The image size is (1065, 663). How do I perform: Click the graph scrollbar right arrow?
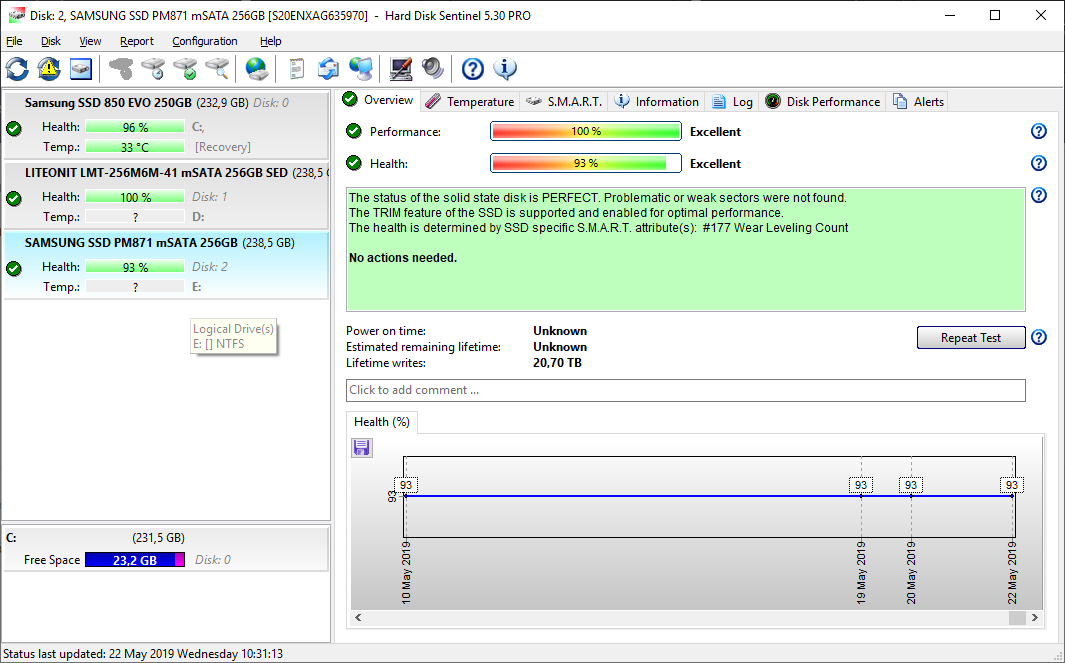point(1034,617)
